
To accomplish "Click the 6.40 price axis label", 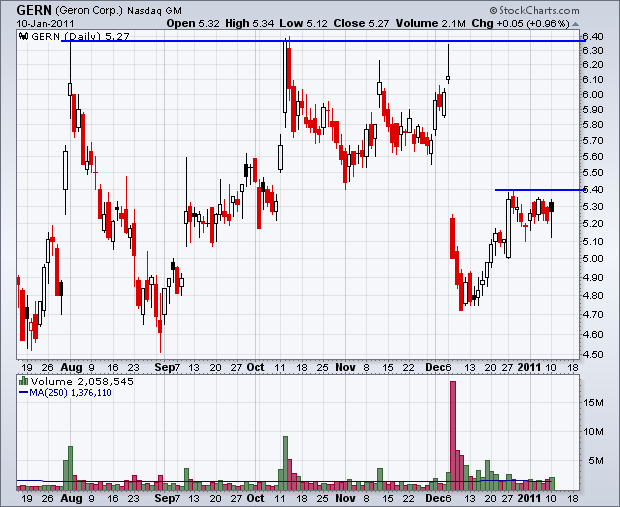I will coord(593,37).
